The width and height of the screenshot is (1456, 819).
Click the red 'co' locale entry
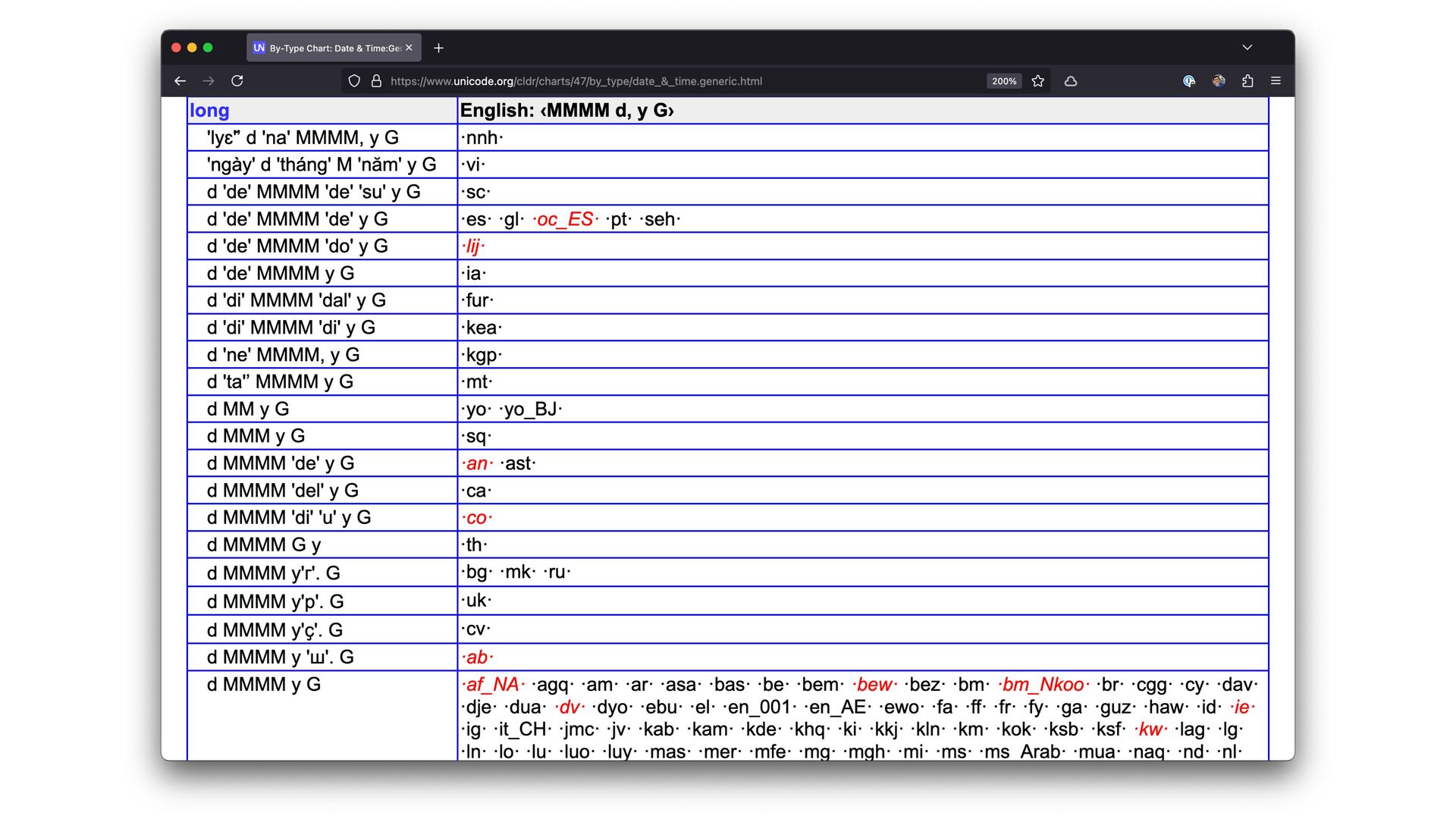(x=476, y=518)
